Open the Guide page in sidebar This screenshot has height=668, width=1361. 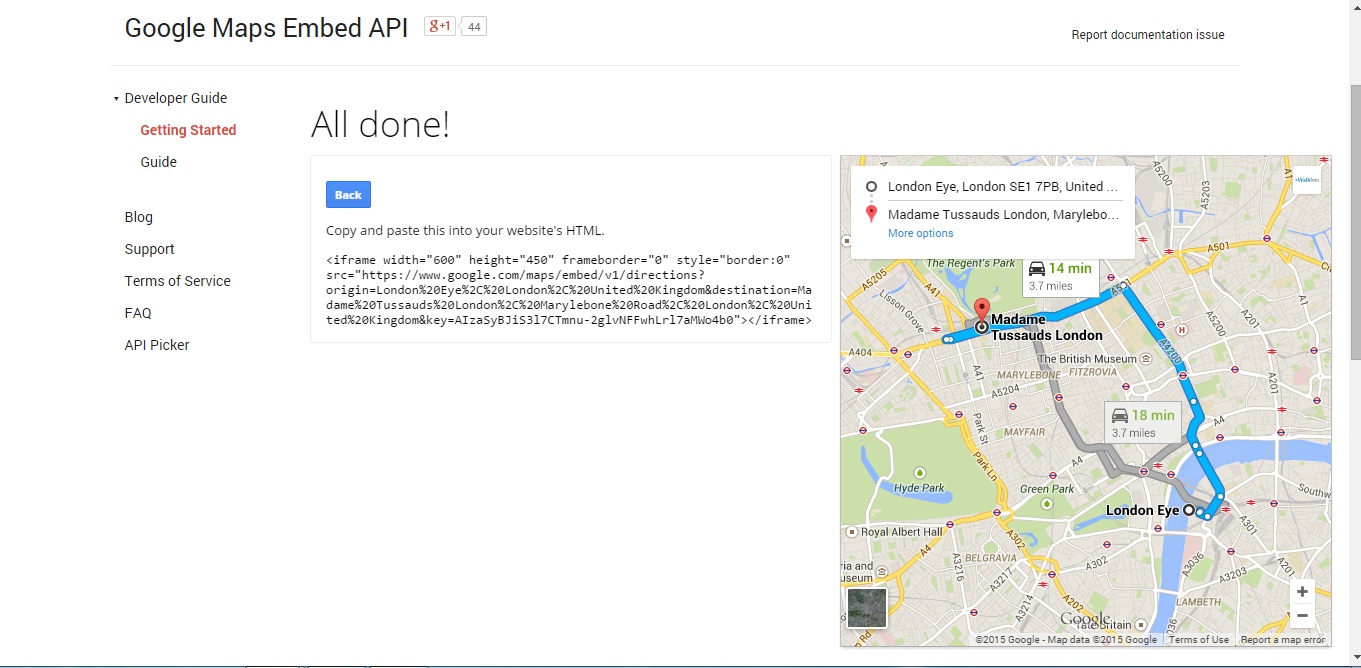158,162
